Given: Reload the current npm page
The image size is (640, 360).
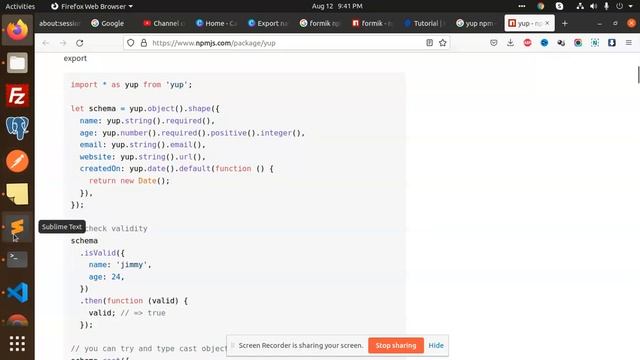Looking at the screenshot, I should tap(80, 43).
